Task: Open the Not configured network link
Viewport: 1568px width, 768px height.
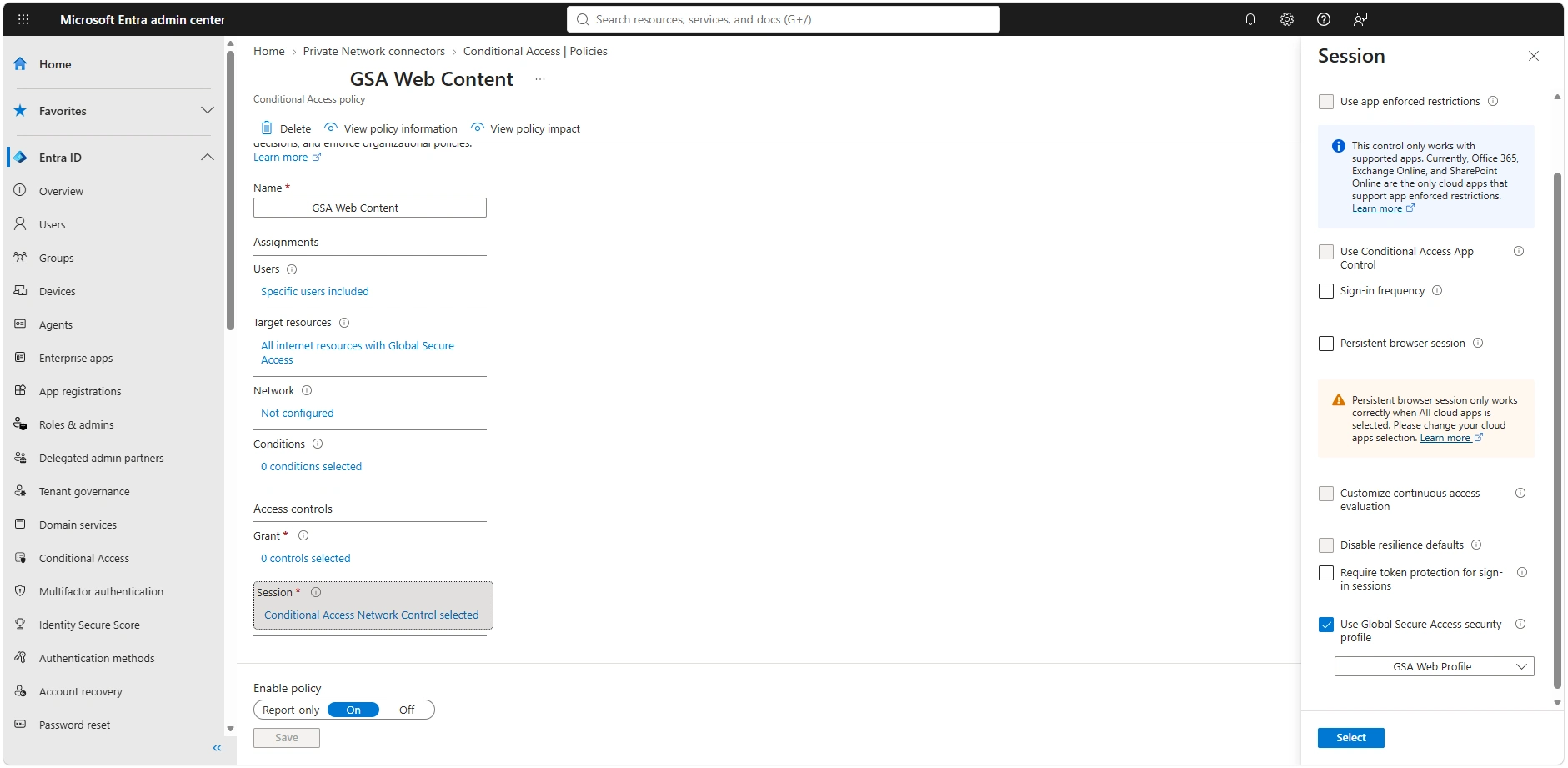Action: pos(298,414)
